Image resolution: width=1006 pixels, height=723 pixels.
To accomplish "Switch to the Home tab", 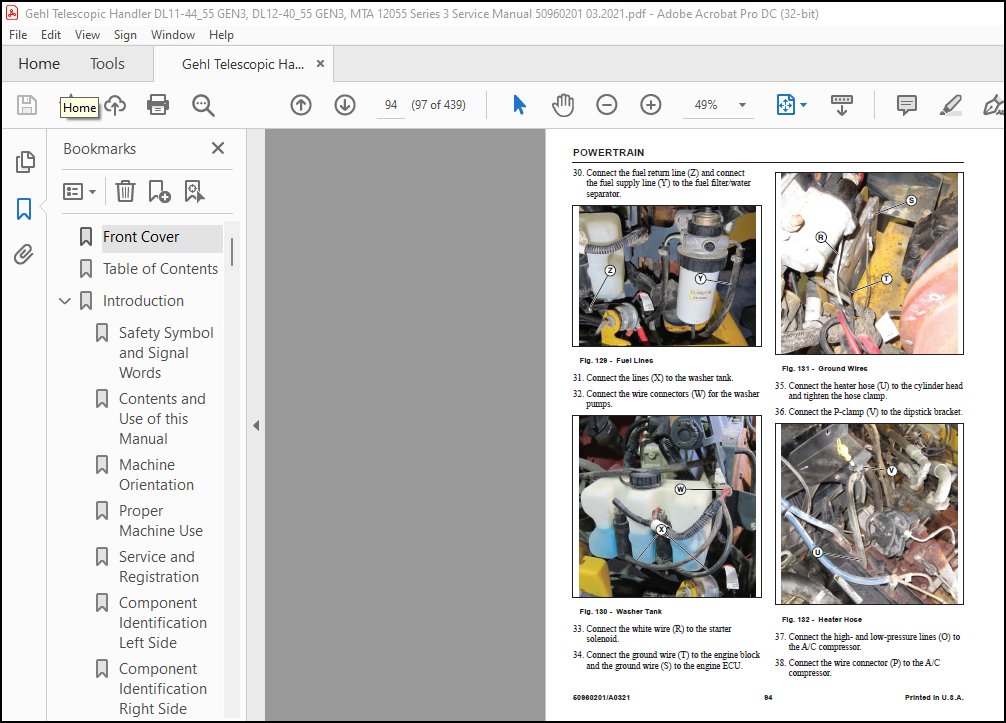I will tap(39, 64).
